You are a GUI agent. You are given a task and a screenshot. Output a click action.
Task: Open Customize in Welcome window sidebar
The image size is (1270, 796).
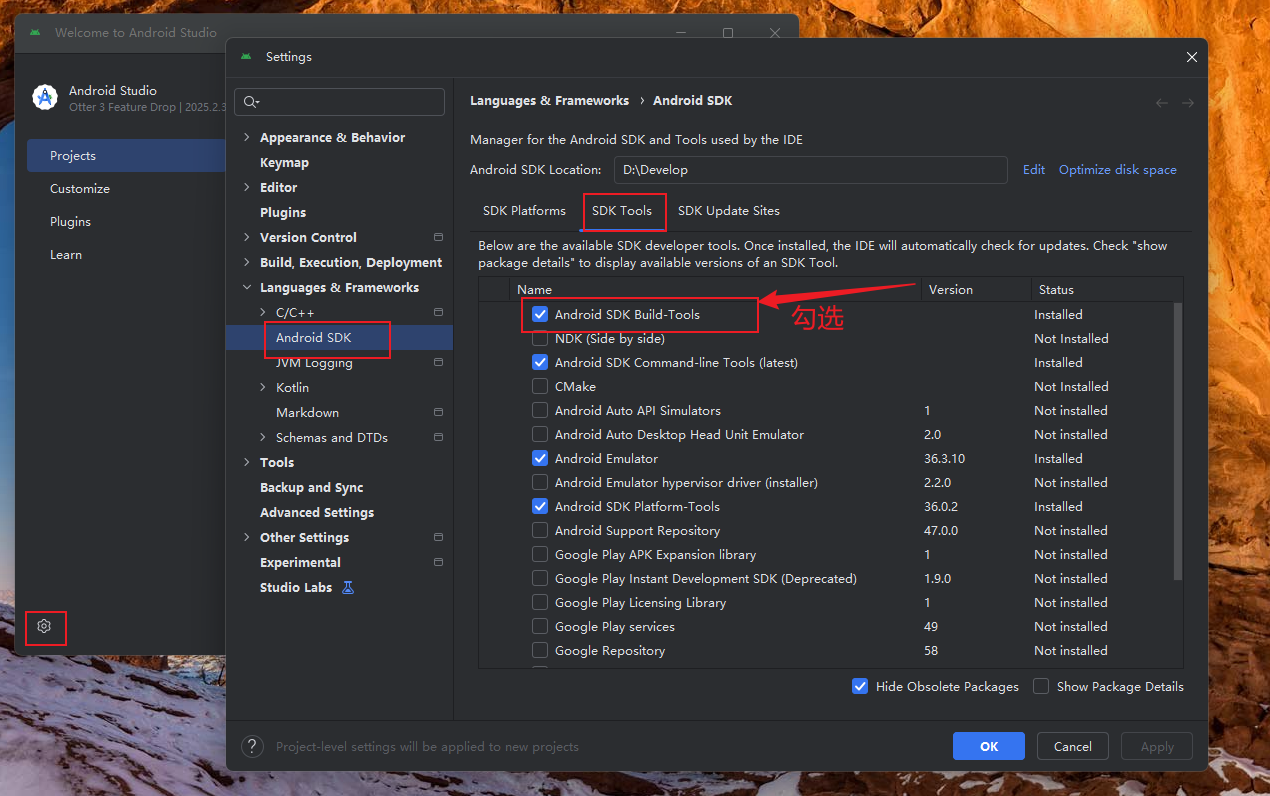[126, 188]
